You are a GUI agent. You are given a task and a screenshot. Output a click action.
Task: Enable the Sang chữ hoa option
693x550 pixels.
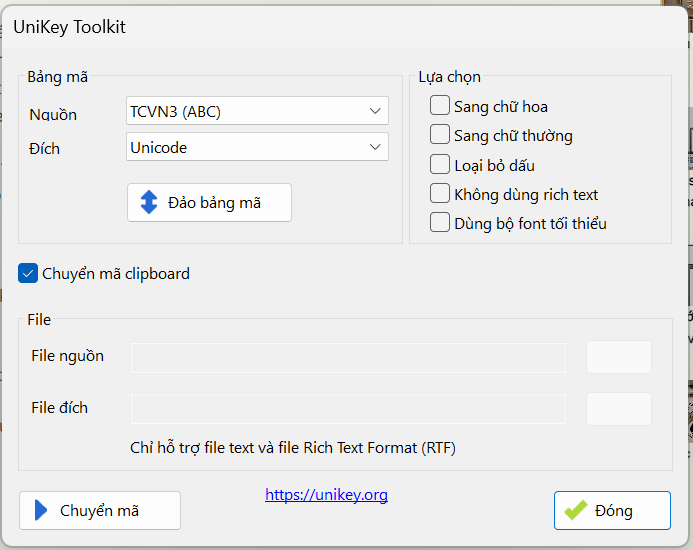pos(440,106)
